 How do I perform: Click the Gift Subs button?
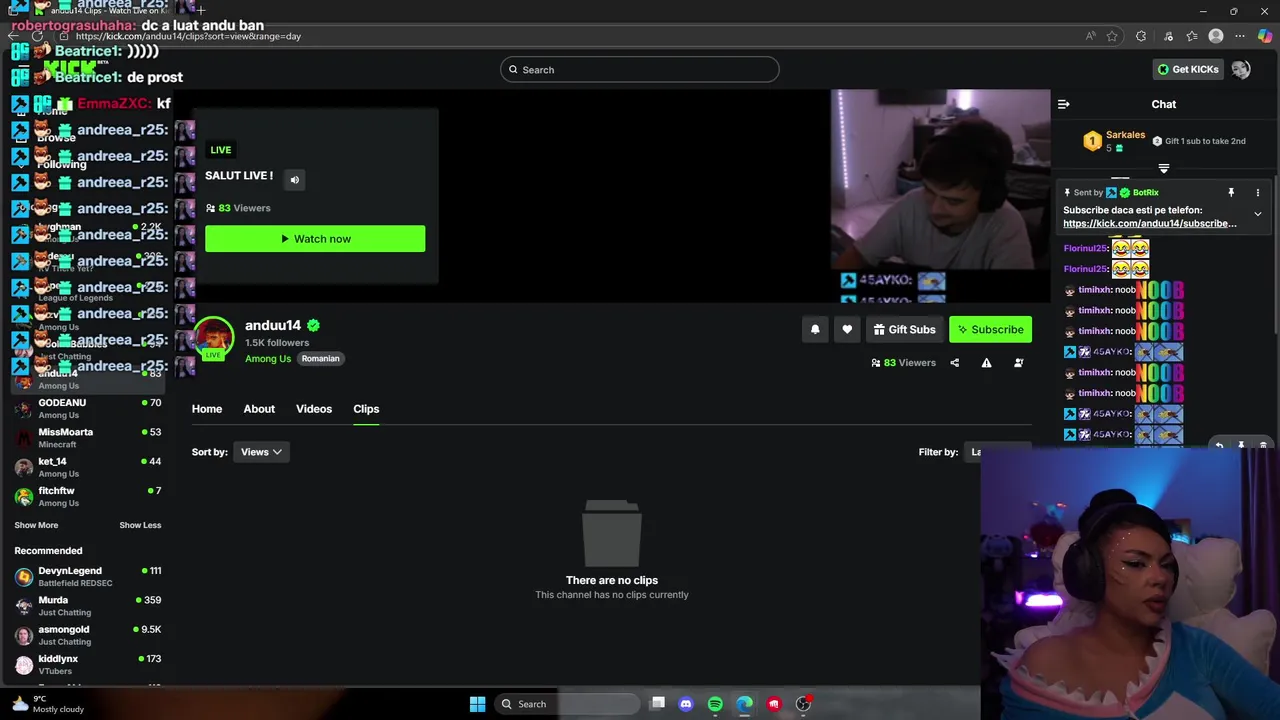[x=904, y=329]
